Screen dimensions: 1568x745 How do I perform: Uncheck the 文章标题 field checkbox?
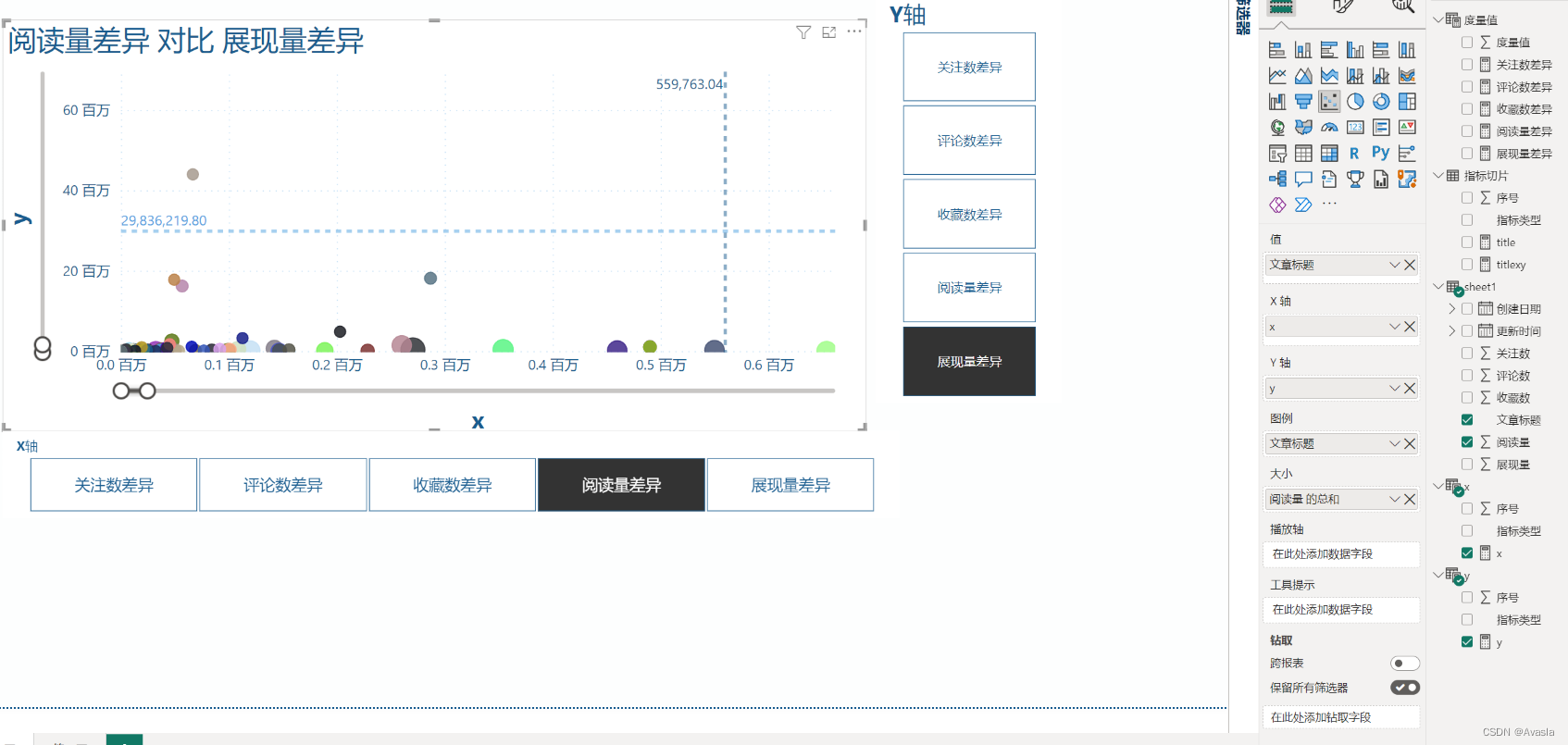tap(1467, 420)
